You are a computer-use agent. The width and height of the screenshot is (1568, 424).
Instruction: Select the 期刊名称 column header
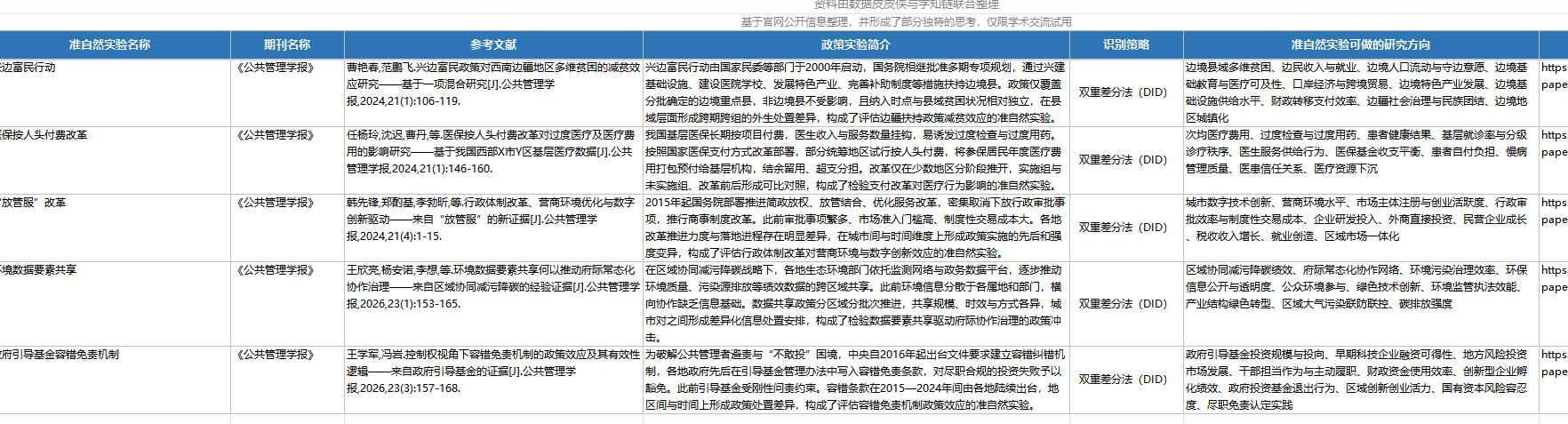click(287, 44)
